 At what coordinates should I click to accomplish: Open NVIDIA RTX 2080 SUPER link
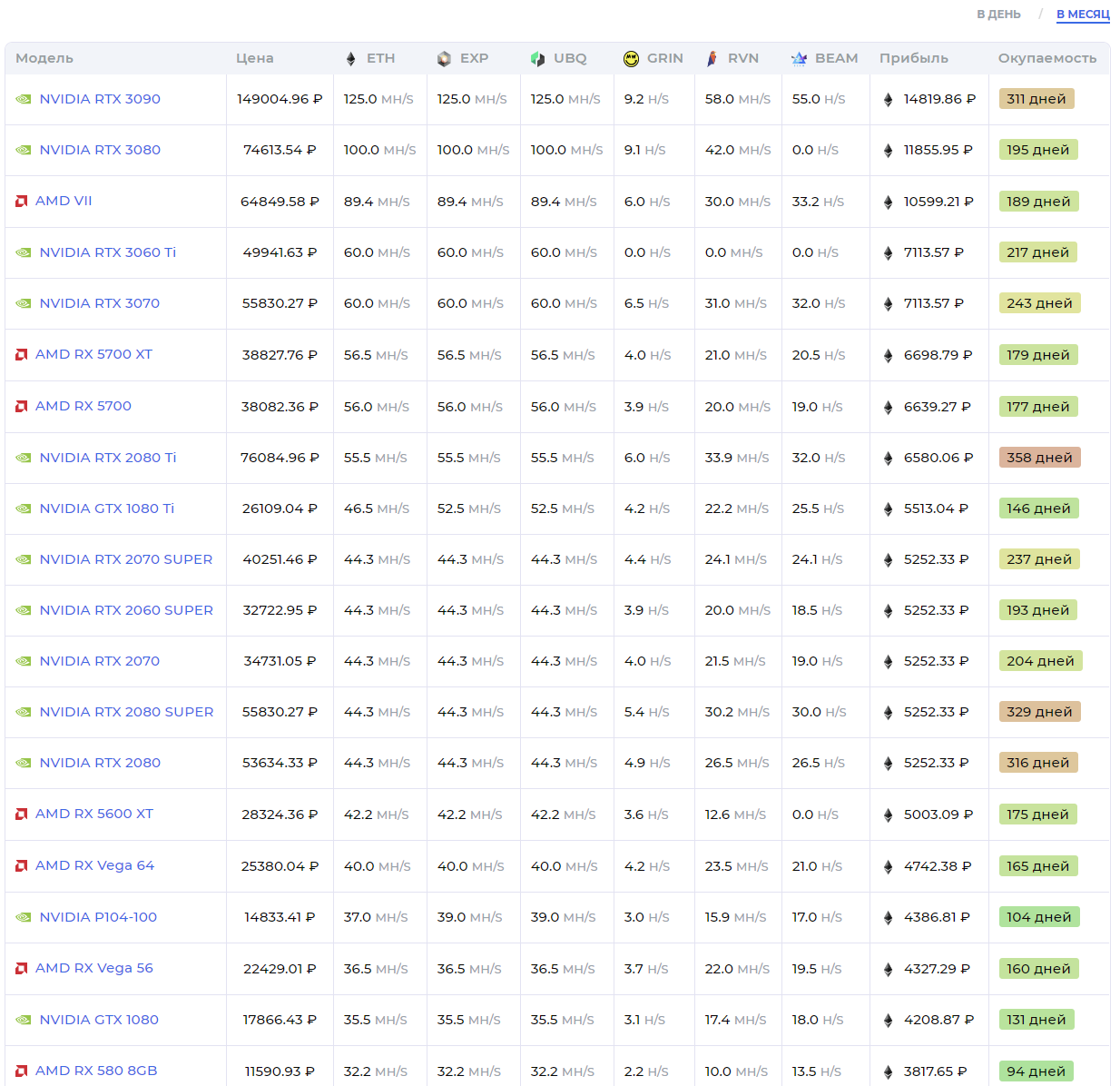point(127,712)
